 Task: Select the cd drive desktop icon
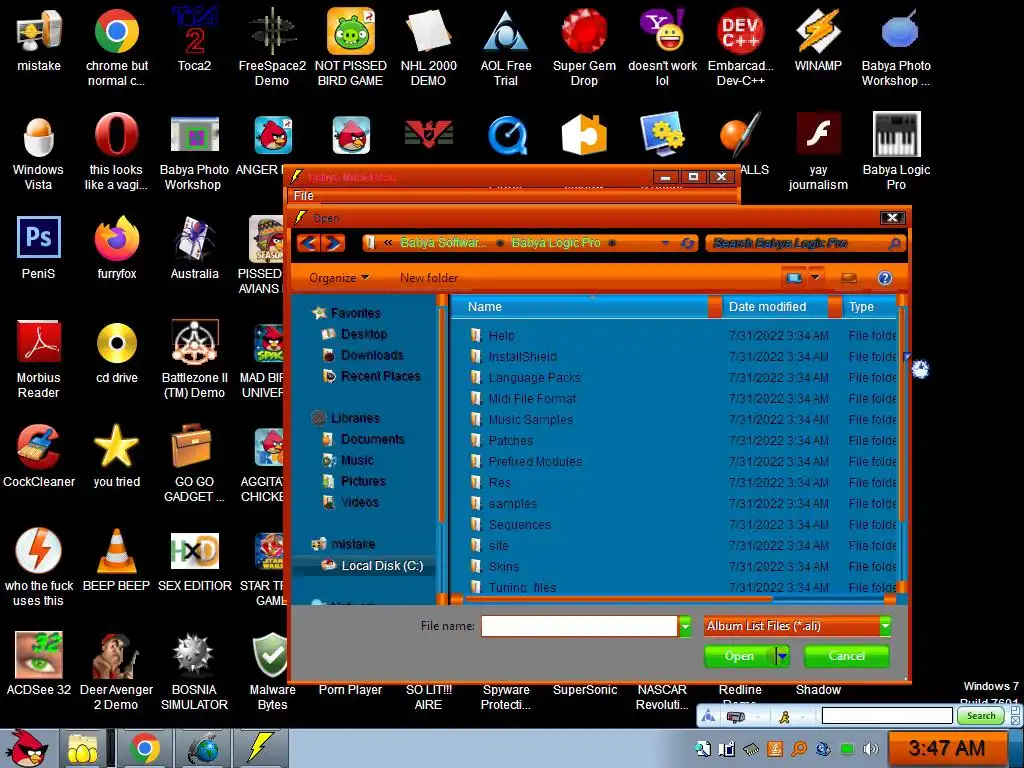116,351
